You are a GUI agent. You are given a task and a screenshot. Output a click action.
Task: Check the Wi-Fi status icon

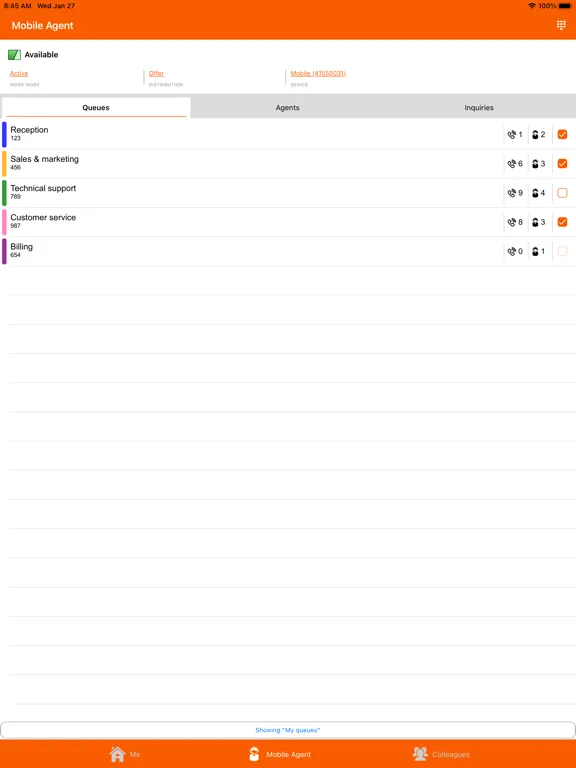532,6
